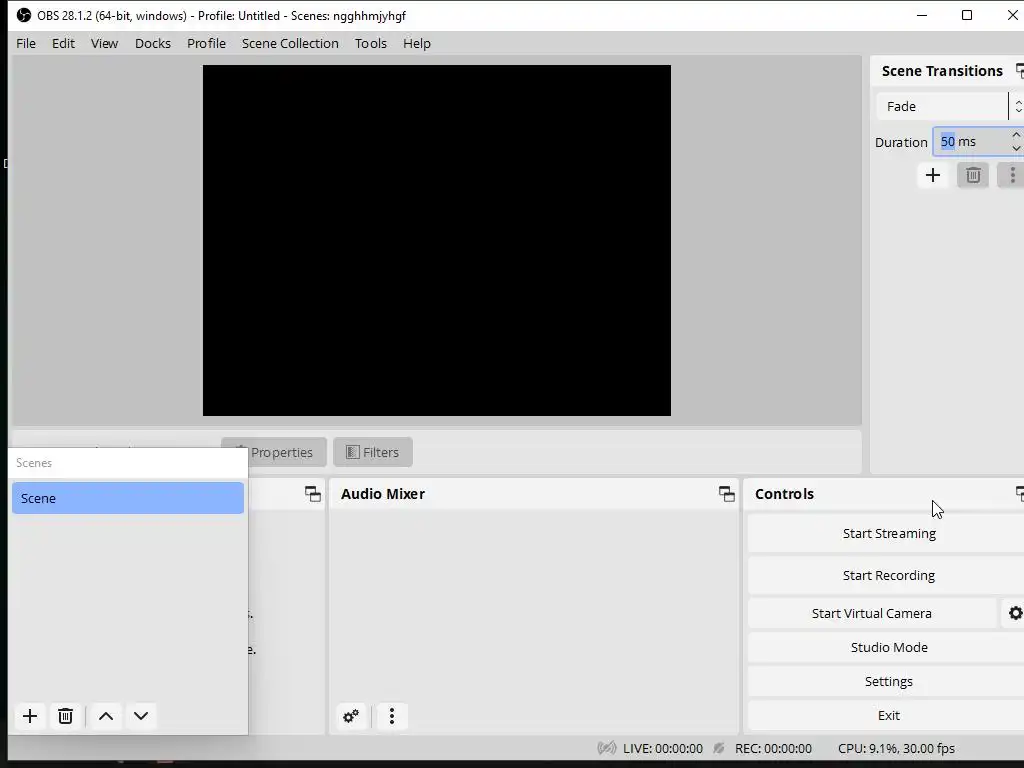Decrease transition duration with down arrow
This screenshot has width=1024, height=768.
[x=1016, y=149]
